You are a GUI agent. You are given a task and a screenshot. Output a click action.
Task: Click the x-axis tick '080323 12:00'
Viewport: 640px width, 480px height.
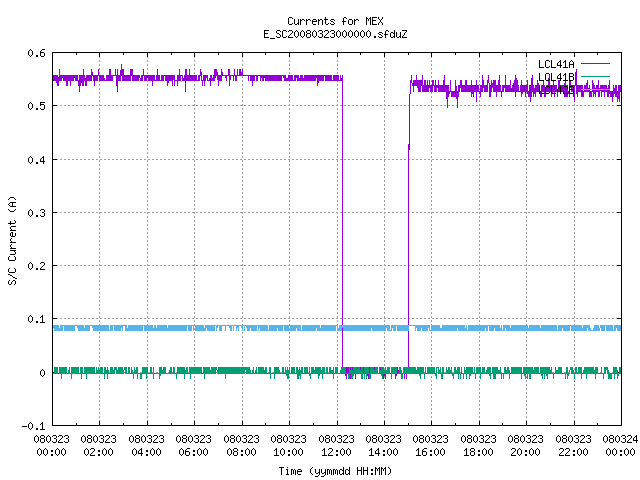337,446
